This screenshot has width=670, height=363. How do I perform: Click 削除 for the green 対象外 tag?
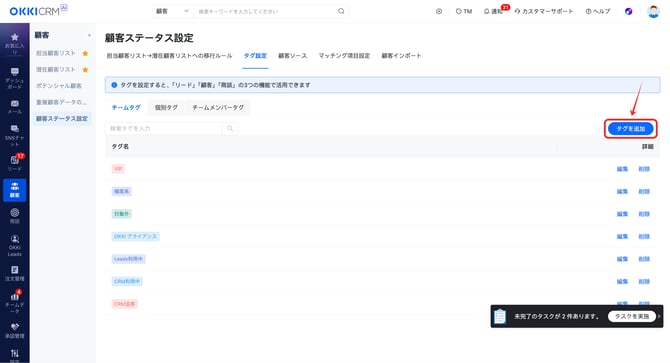click(x=644, y=214)
